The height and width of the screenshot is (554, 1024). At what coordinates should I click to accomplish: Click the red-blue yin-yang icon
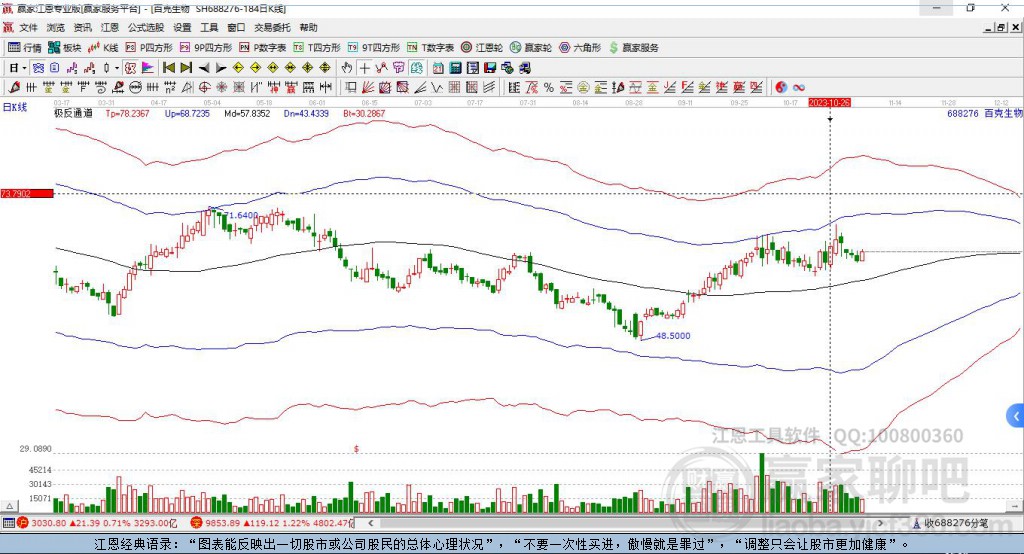(x=781, y=88)
